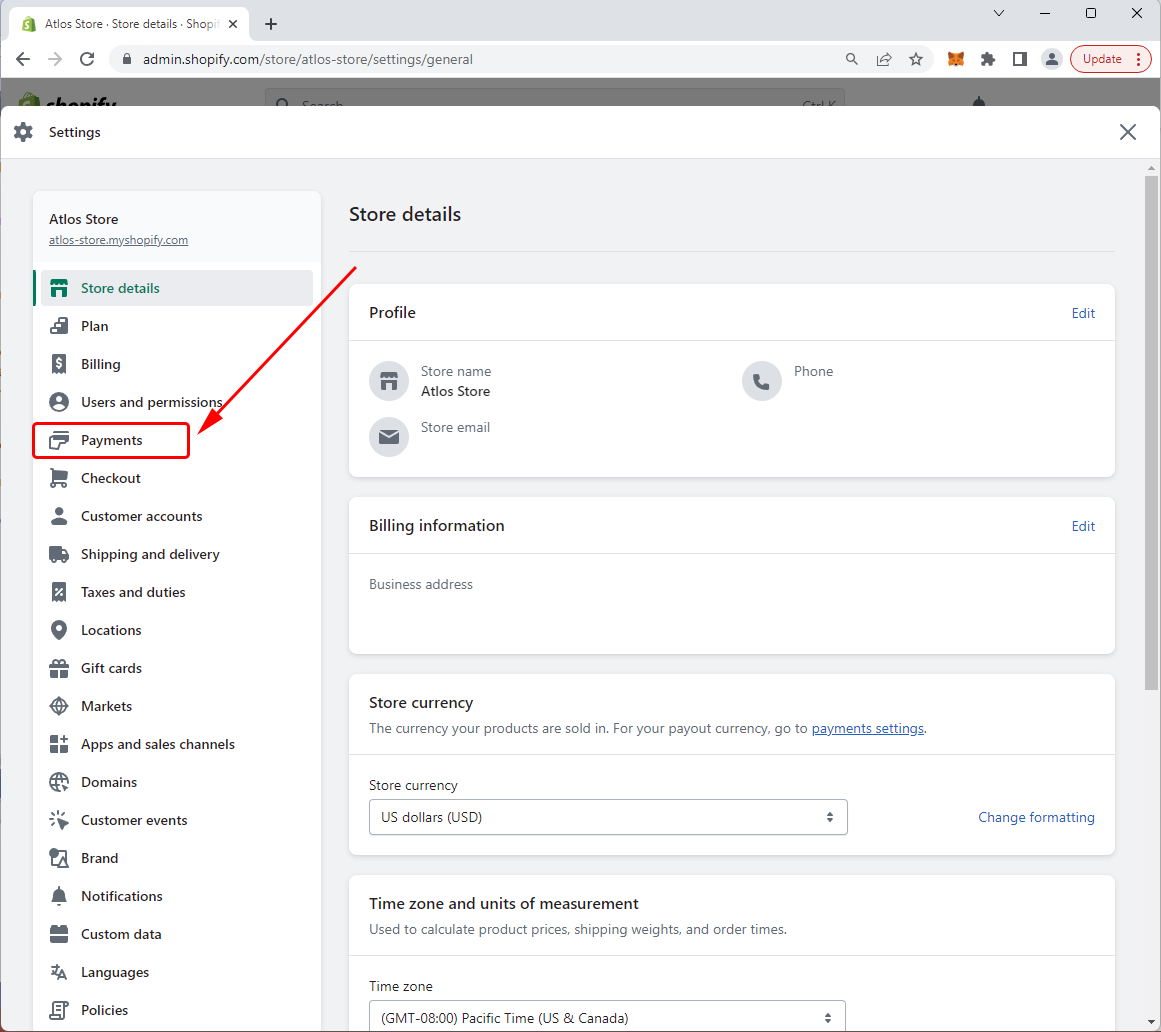Screen dimensions: 1161x1032
Task: Click the Domains globe icon
Action: pos(59,783)
